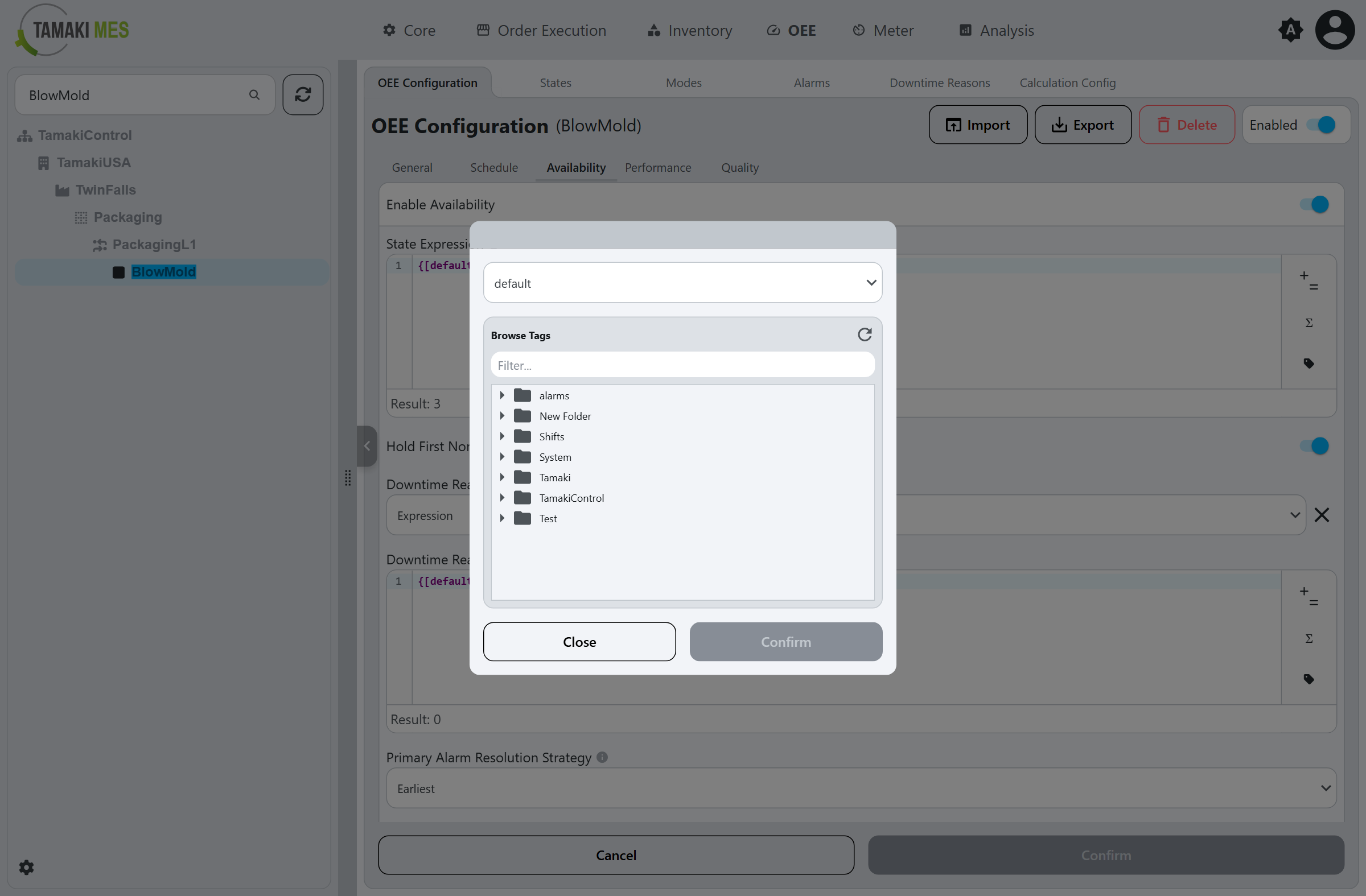
Task: Collapse the sidebar with the arrow handle
Action: click(x=367, y=446)
